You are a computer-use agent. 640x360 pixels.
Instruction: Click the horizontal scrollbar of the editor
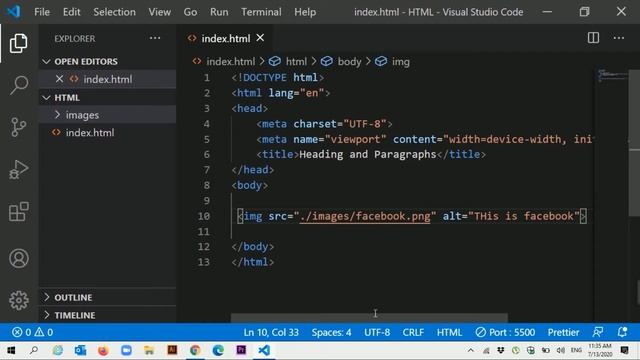(369, 318)
